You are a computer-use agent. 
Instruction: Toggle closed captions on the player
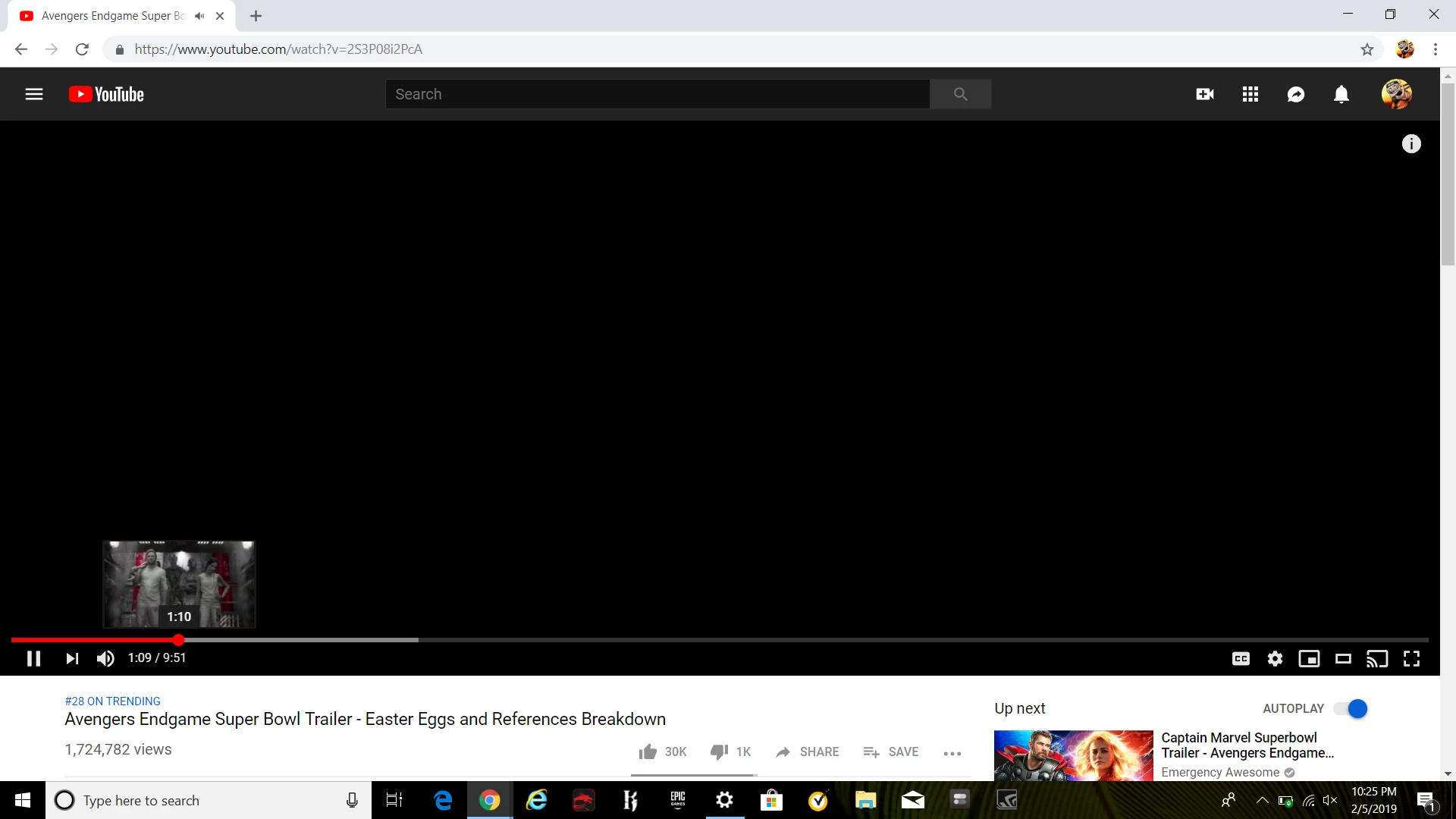(1241, 658)
